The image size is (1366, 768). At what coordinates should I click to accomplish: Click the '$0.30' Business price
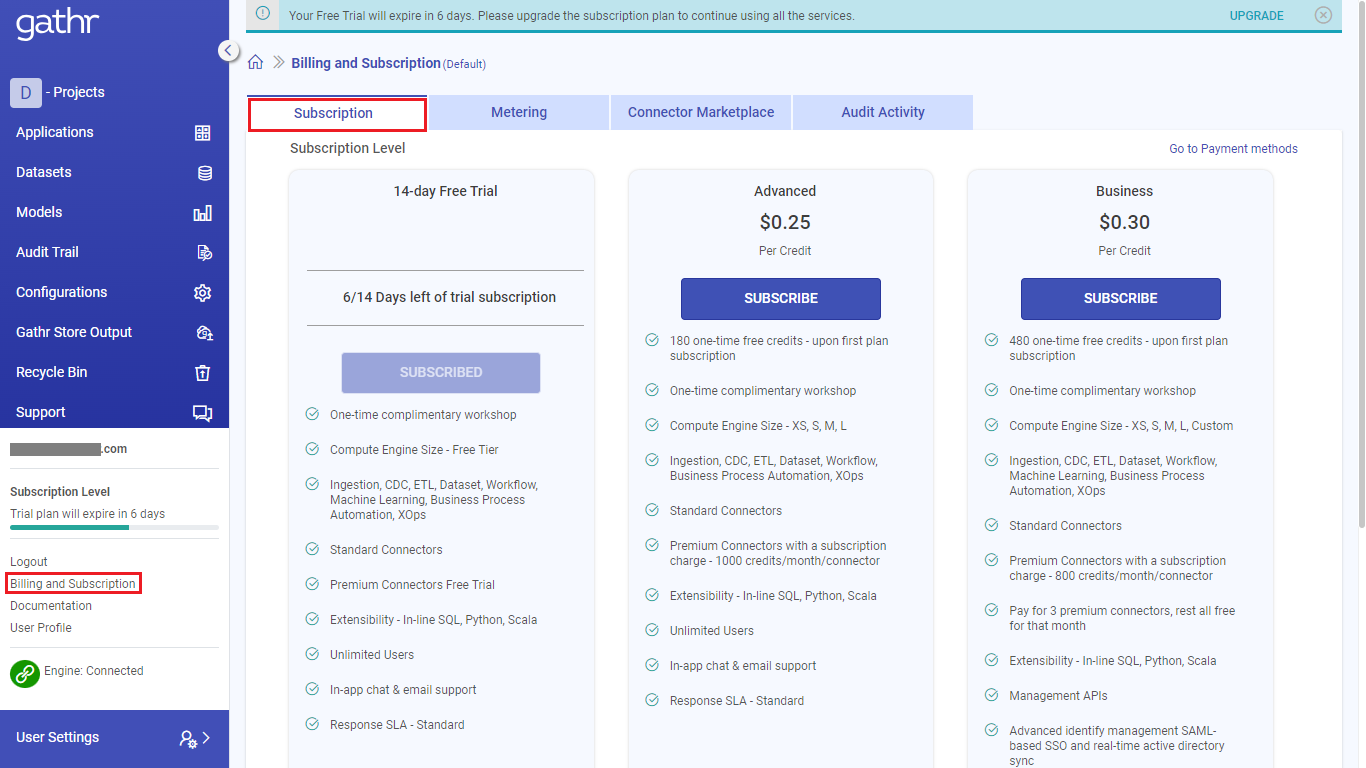(1125, 222)
